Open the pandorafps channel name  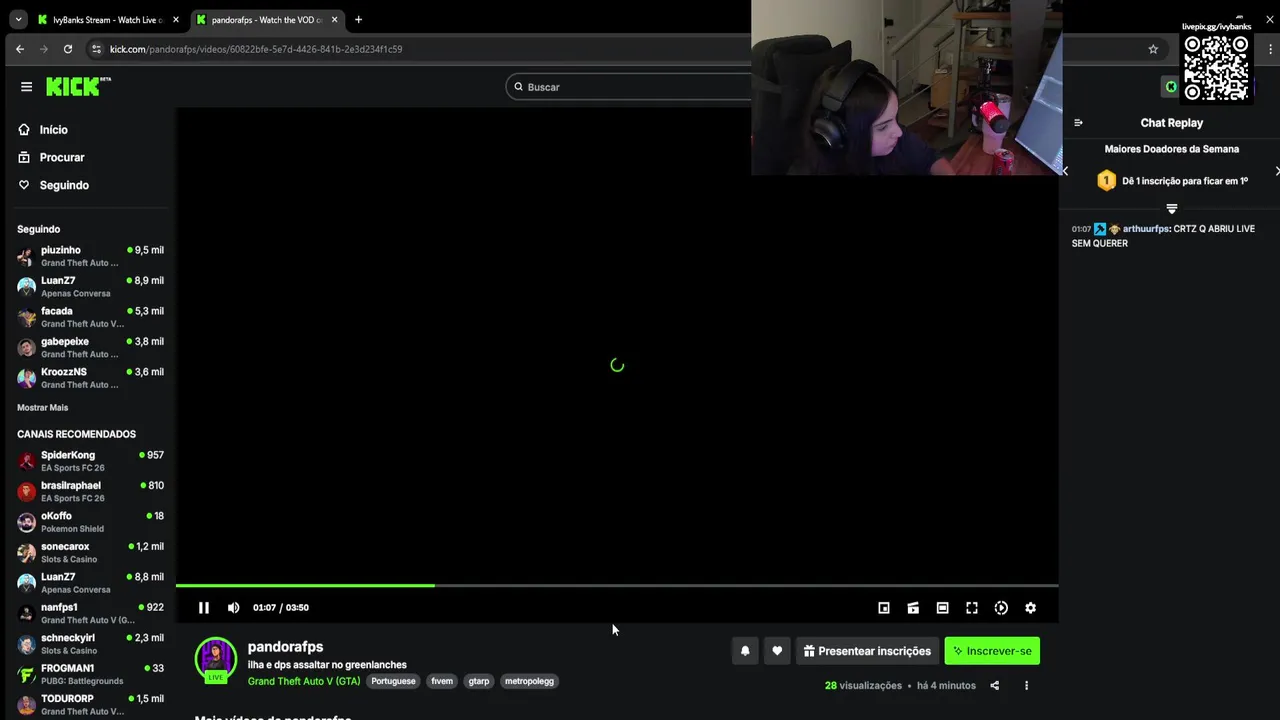[285, 647]
